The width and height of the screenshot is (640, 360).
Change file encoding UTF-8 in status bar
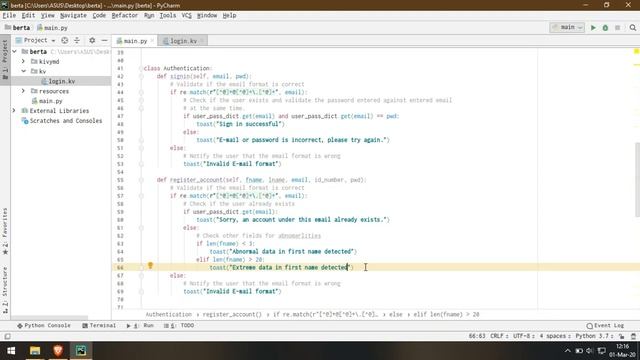pos(523,336)
